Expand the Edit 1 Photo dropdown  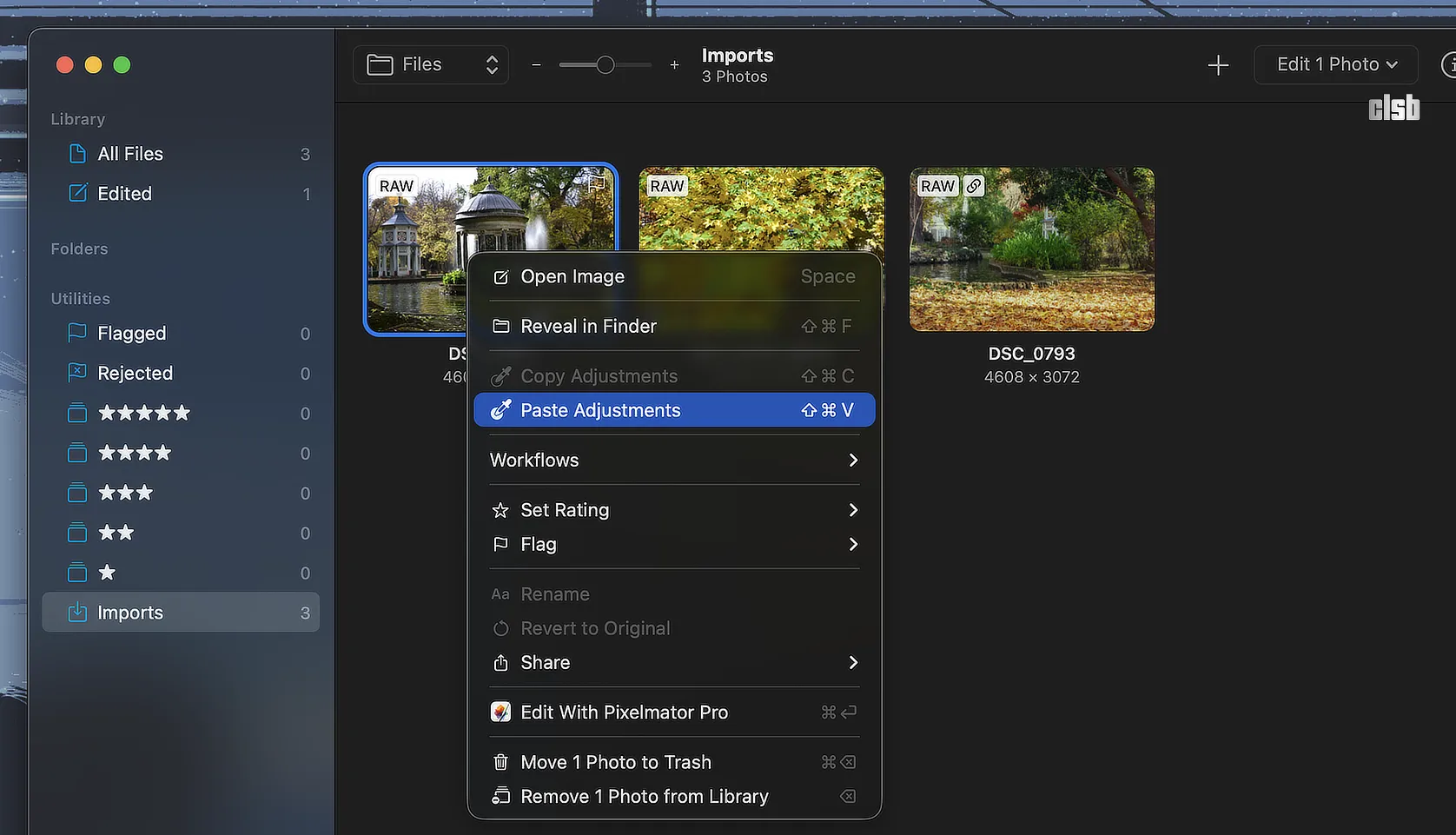pos(1335,65)
